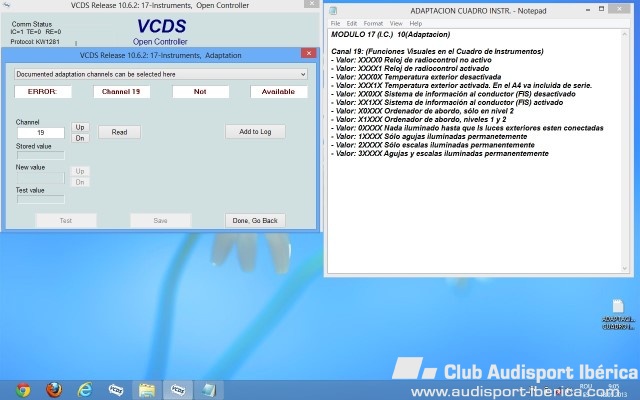
Task: Switch to the active VCDS taskbar button
Action: [x=178, y=390]
